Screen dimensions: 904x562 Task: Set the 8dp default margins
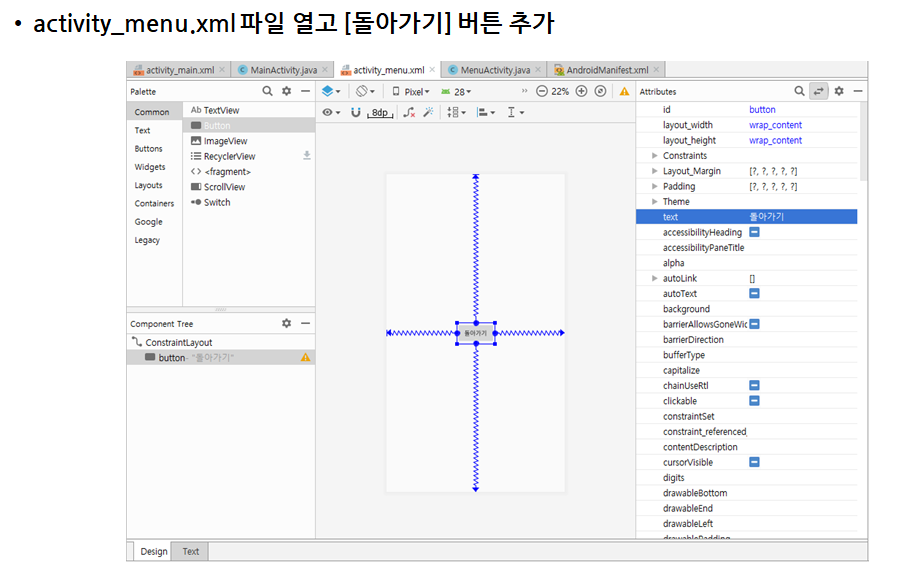tap(380, 112)
